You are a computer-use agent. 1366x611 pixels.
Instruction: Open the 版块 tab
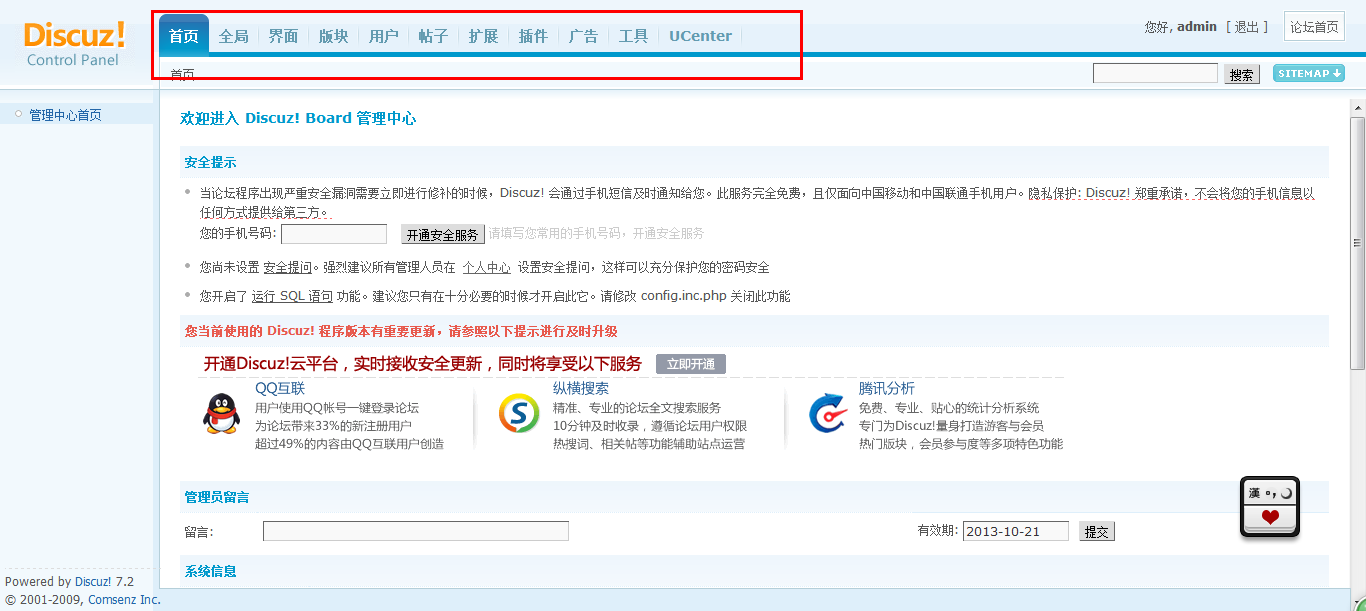334,36
